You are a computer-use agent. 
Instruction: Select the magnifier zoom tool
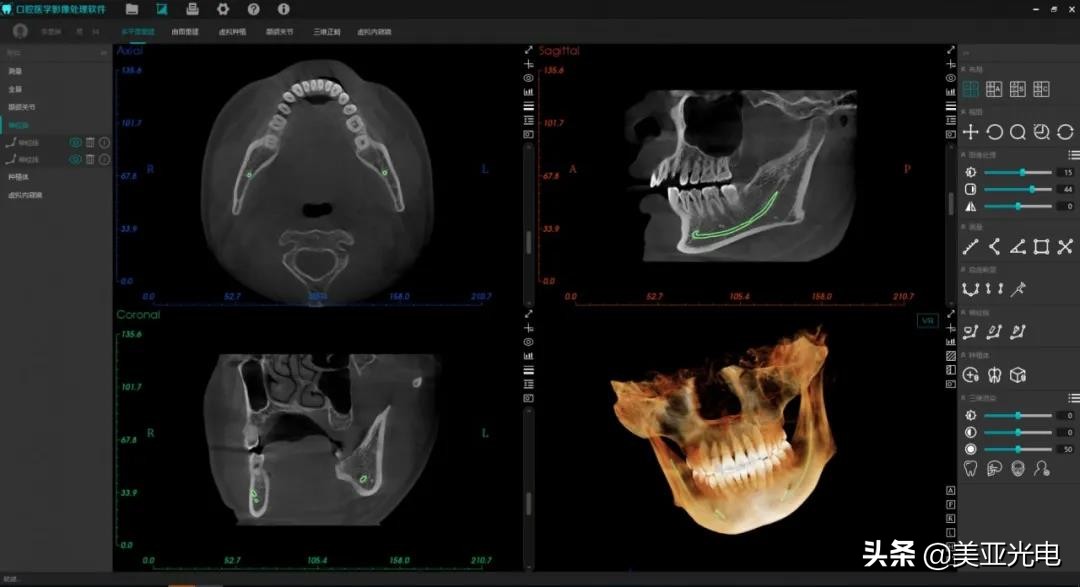[x=1018, y=132]
